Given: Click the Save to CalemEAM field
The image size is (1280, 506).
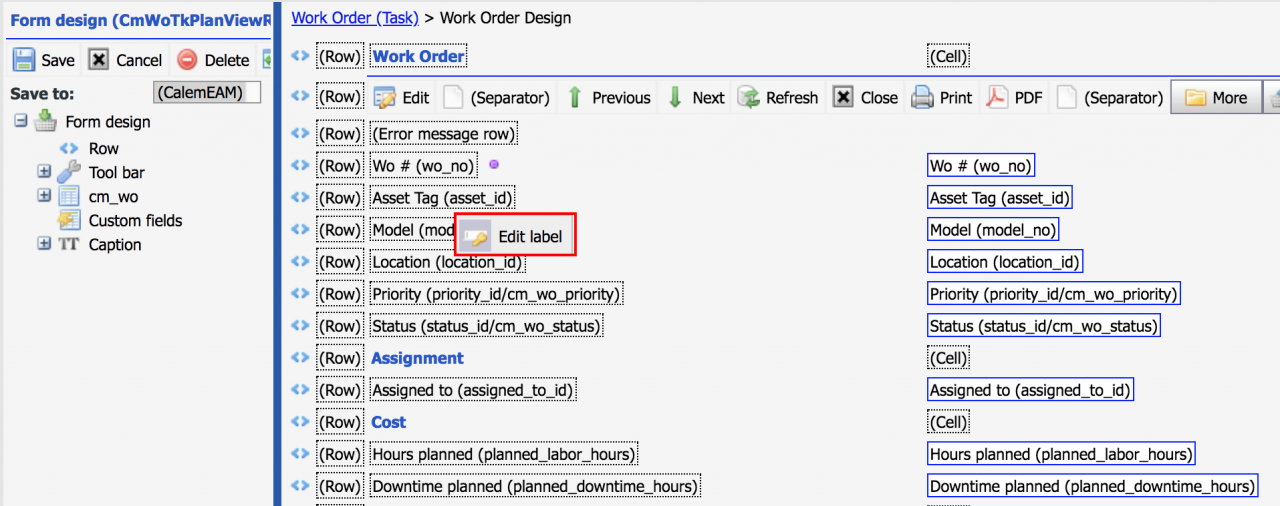Looking at the screenshot, I should [x=206, y=92].
